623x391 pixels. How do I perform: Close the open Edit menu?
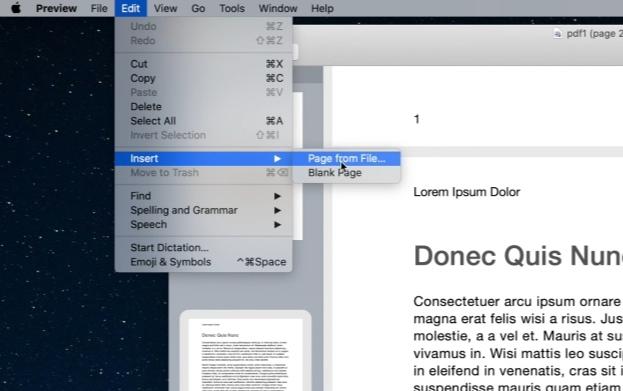pyautogui.click(x=131, y=8)
